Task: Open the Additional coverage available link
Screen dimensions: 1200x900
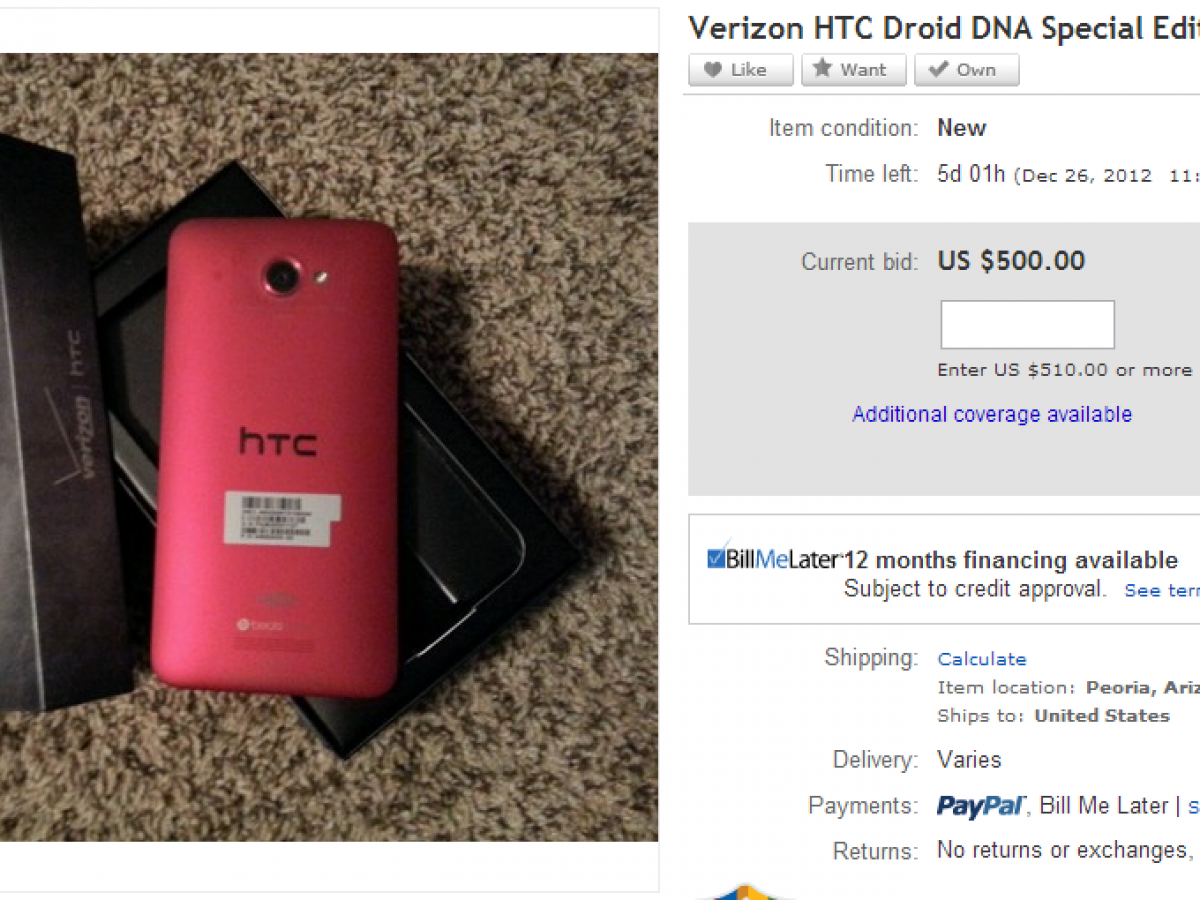Action: click(x=992, y=414)
